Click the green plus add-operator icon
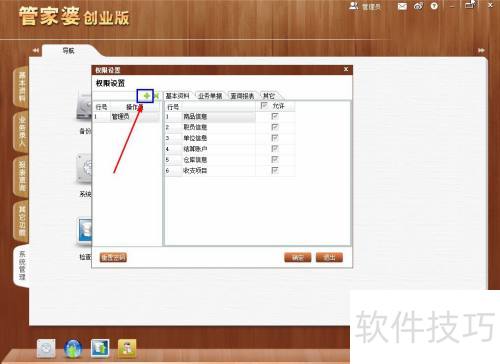Image resolution: width=500 pixels, height=364 pixels. [x=147, y=96]
